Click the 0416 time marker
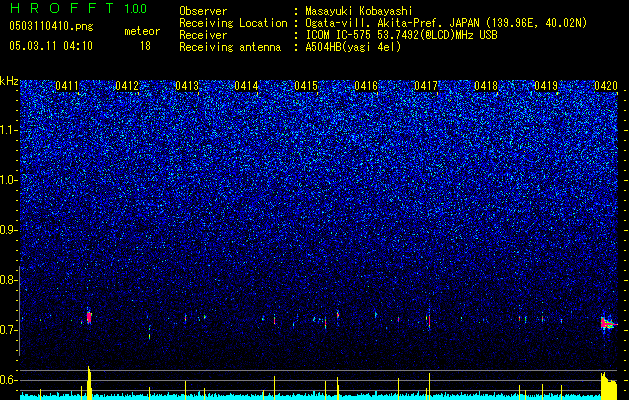This screenshot has width=629, height=400. (366, 86)
